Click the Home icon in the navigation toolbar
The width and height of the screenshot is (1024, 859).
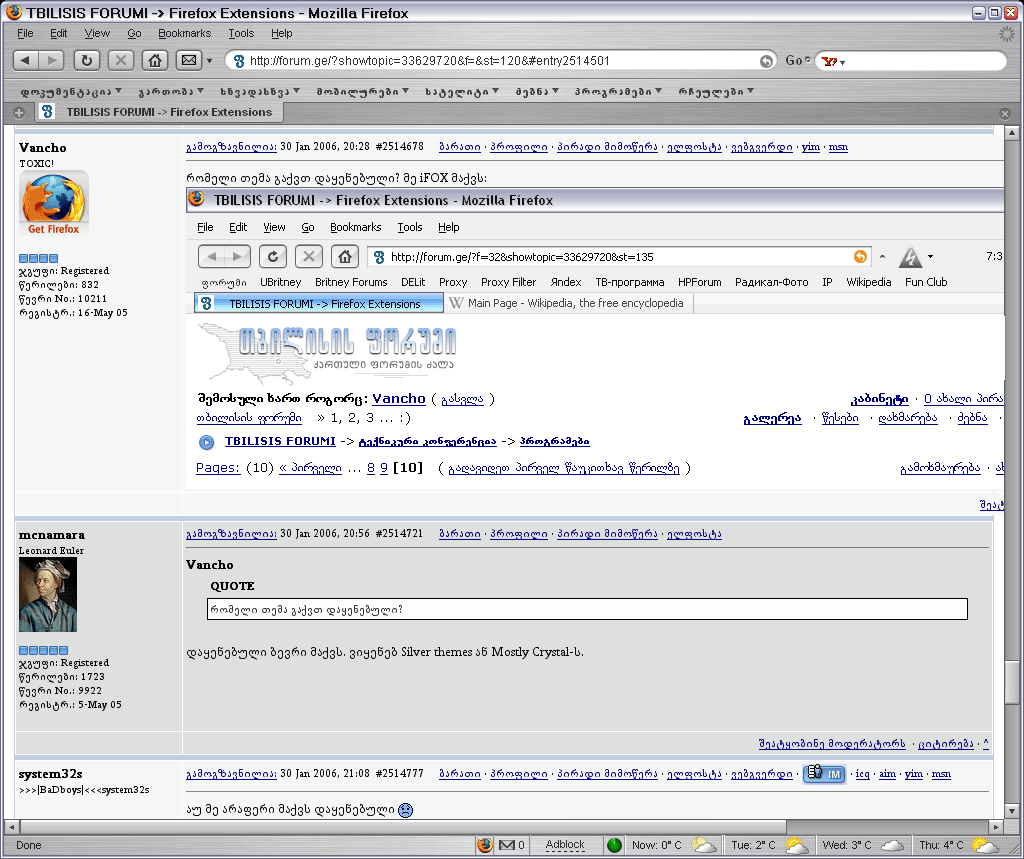(x=155, y=60)
